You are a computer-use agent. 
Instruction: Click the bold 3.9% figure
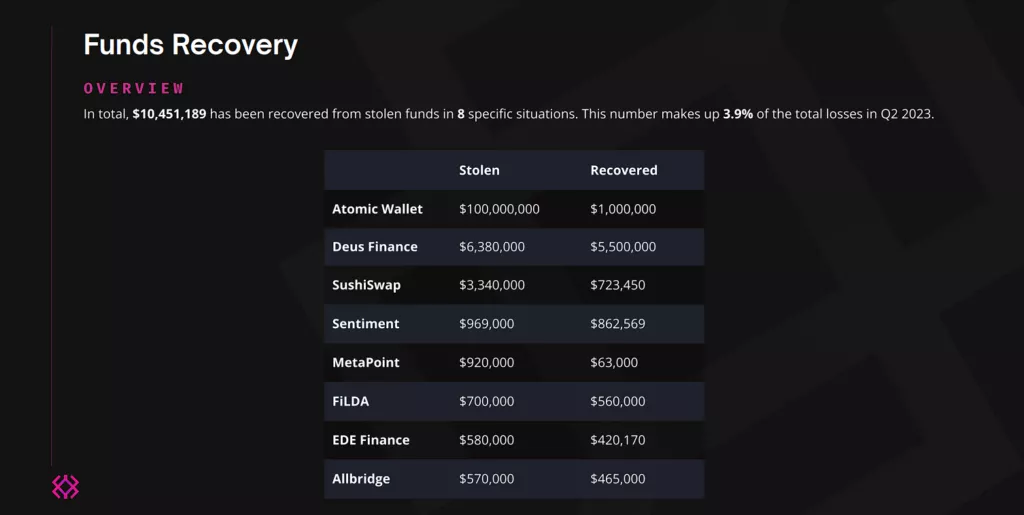[738, 114]
